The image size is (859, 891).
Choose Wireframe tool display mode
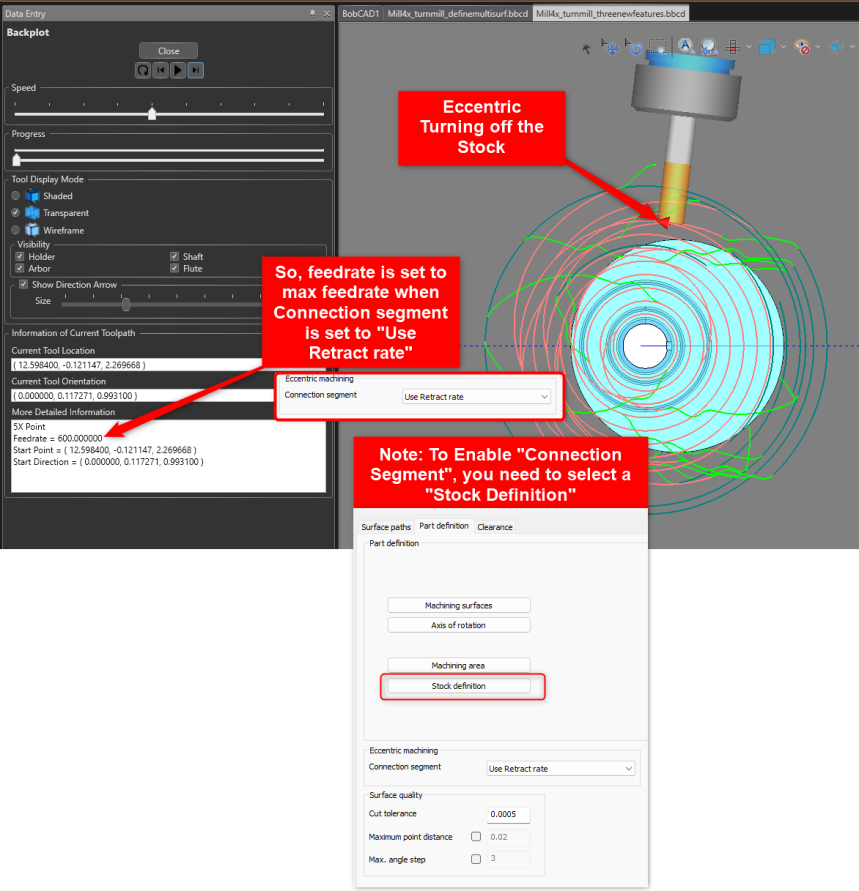[x=16, y=230]
